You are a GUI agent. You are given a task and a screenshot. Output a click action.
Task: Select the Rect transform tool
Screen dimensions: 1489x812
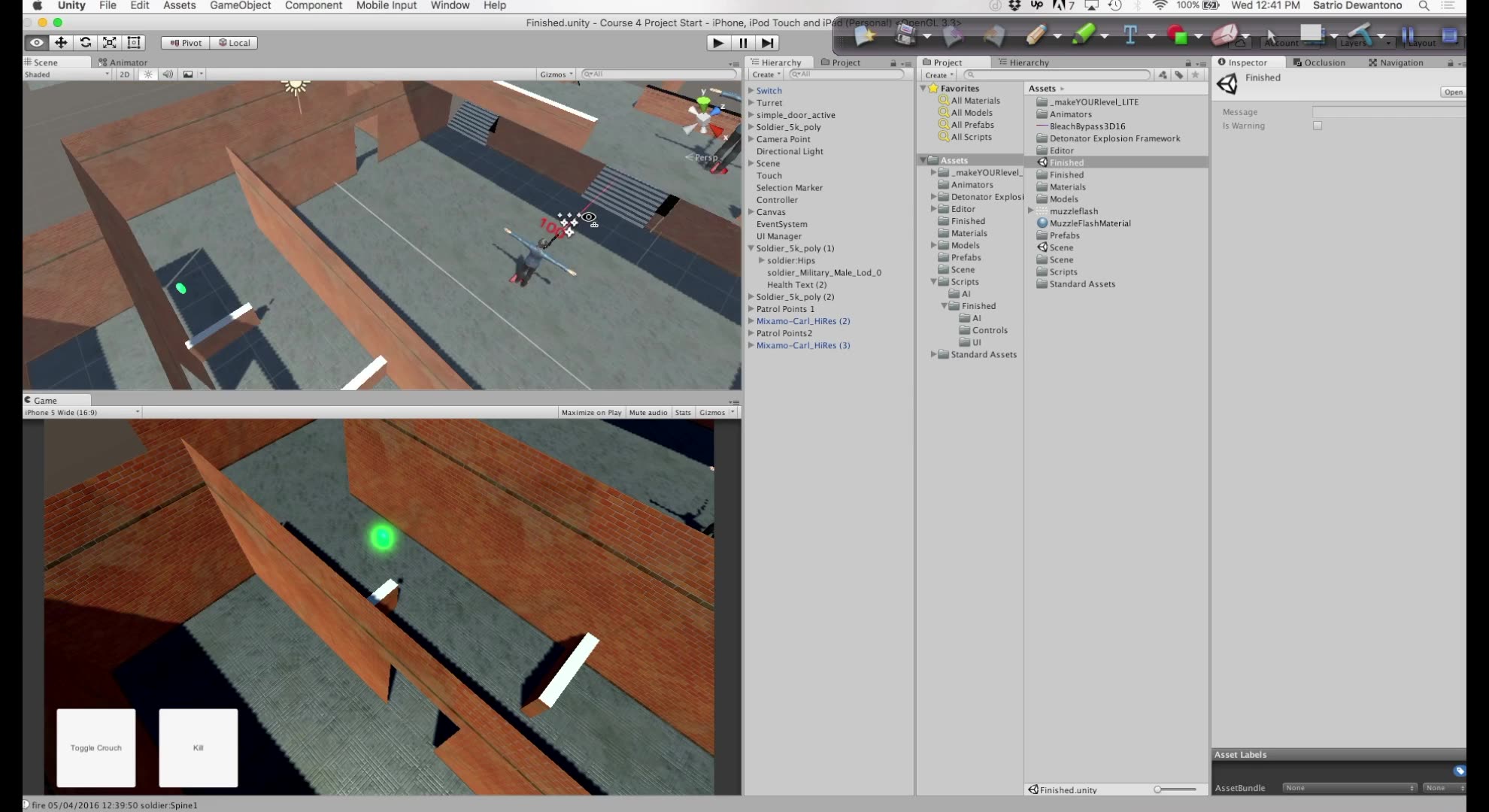134,43
